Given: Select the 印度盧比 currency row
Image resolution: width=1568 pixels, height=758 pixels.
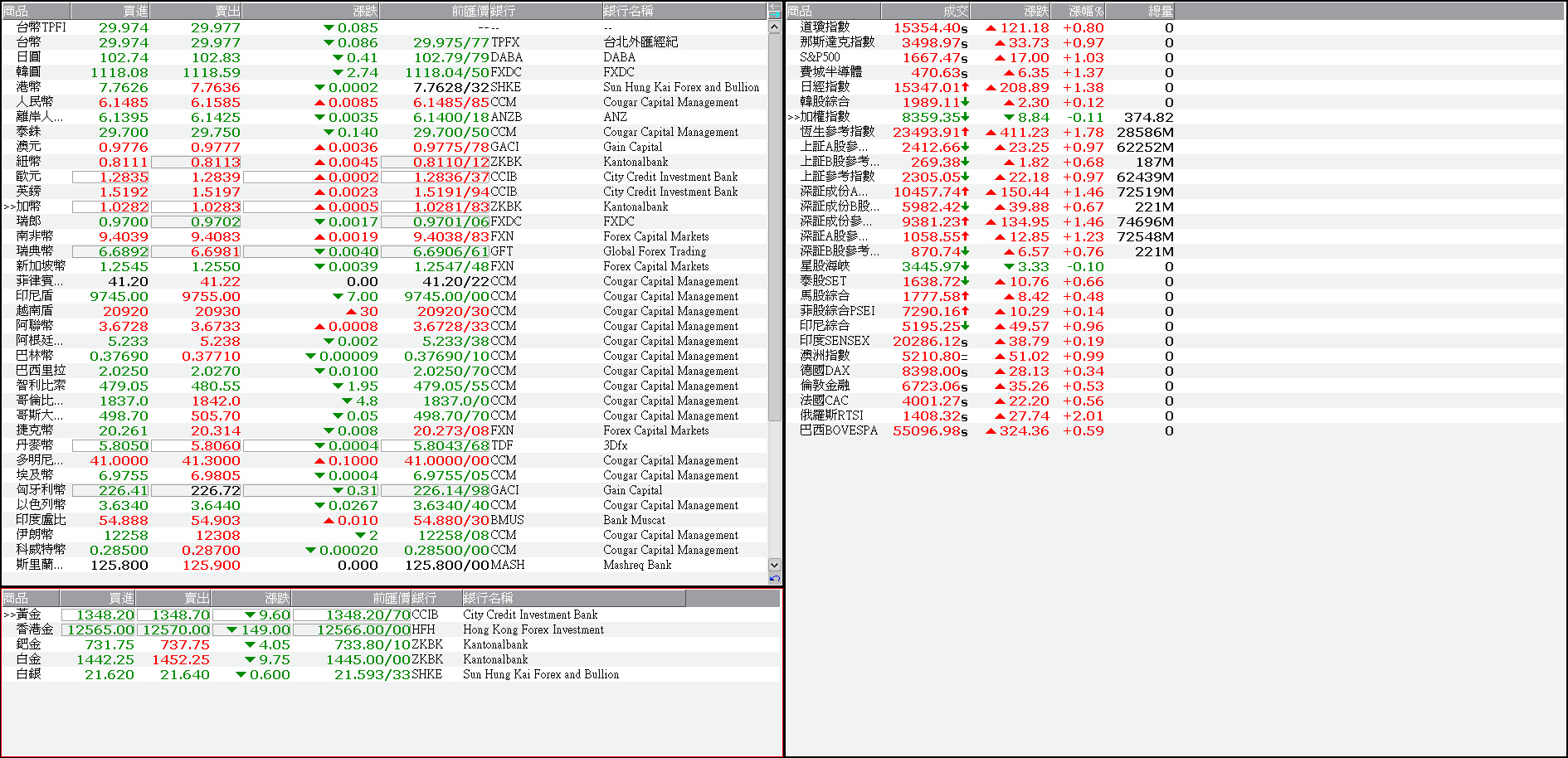Looking at the screenshot, I should pos(384,520).
